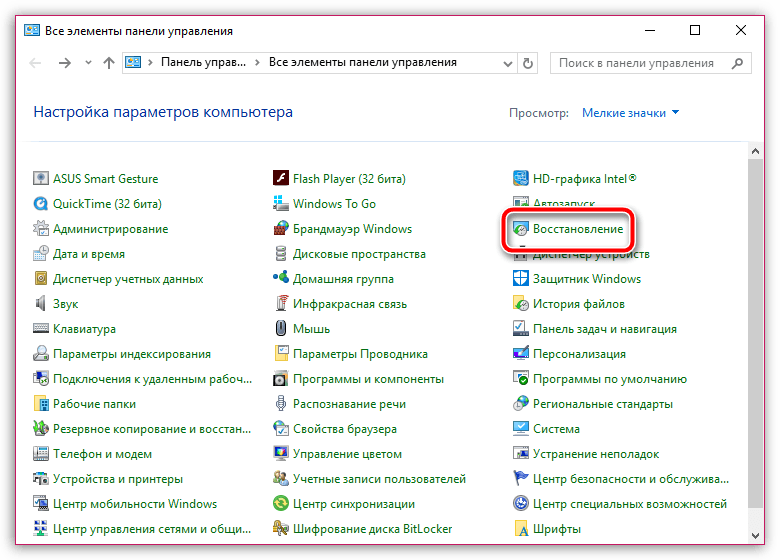
Task: Click the Параметры индексирования icon
Action: tap(40, 353)
